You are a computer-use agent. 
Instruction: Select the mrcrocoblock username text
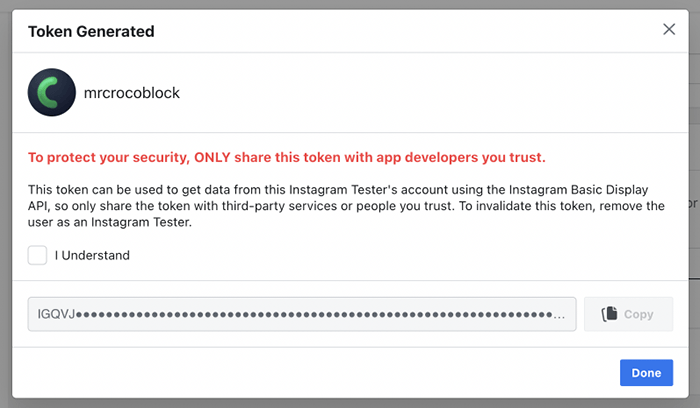(x=132, y=93)
